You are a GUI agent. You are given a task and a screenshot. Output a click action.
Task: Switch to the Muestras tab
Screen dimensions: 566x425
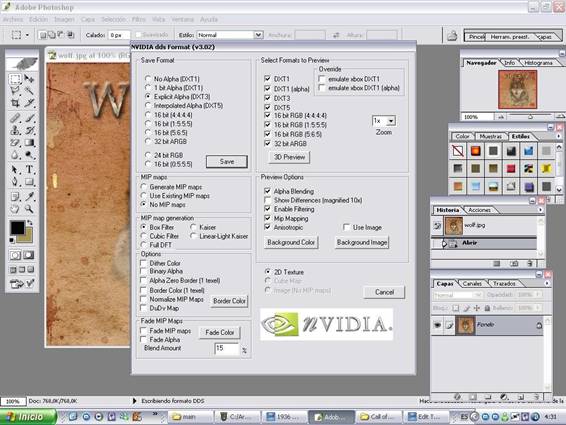pos(491,136)
